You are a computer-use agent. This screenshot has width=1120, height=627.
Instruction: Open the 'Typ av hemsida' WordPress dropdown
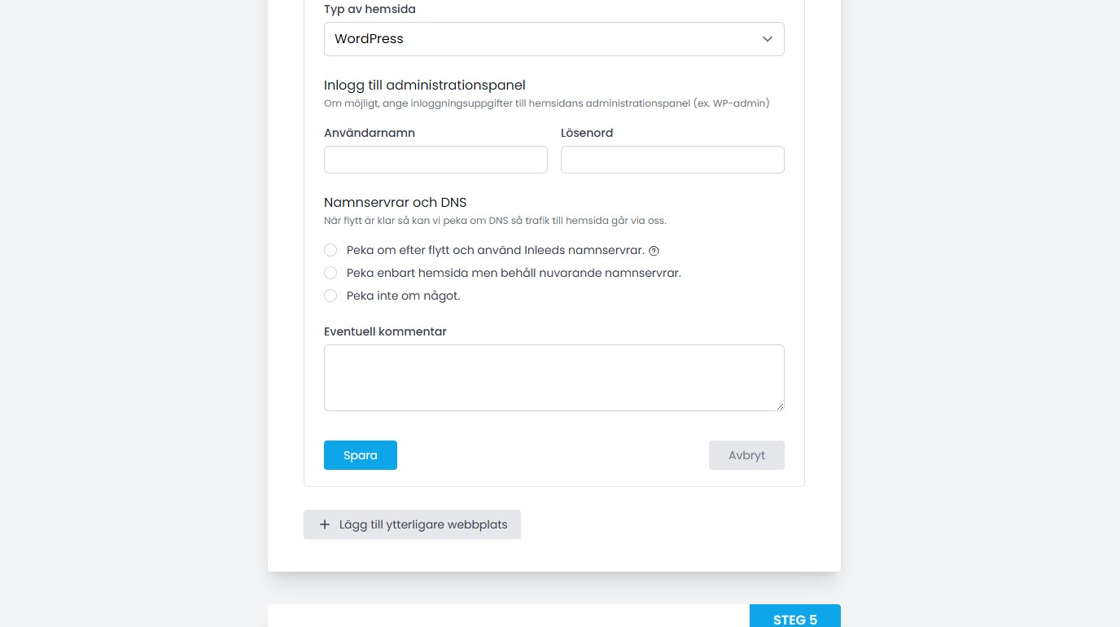pos(553,39)
